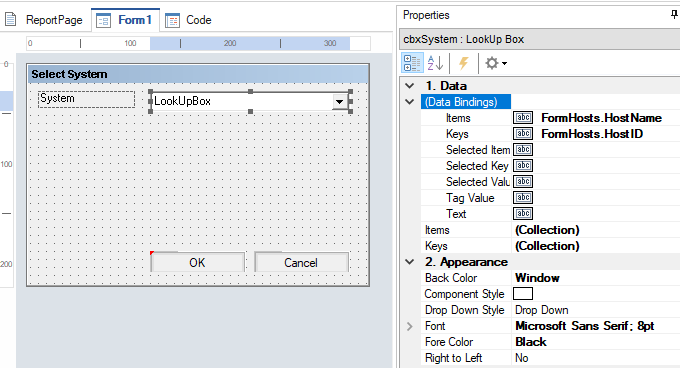
Task: Select the System label on the form
Action: click(86, 99)
